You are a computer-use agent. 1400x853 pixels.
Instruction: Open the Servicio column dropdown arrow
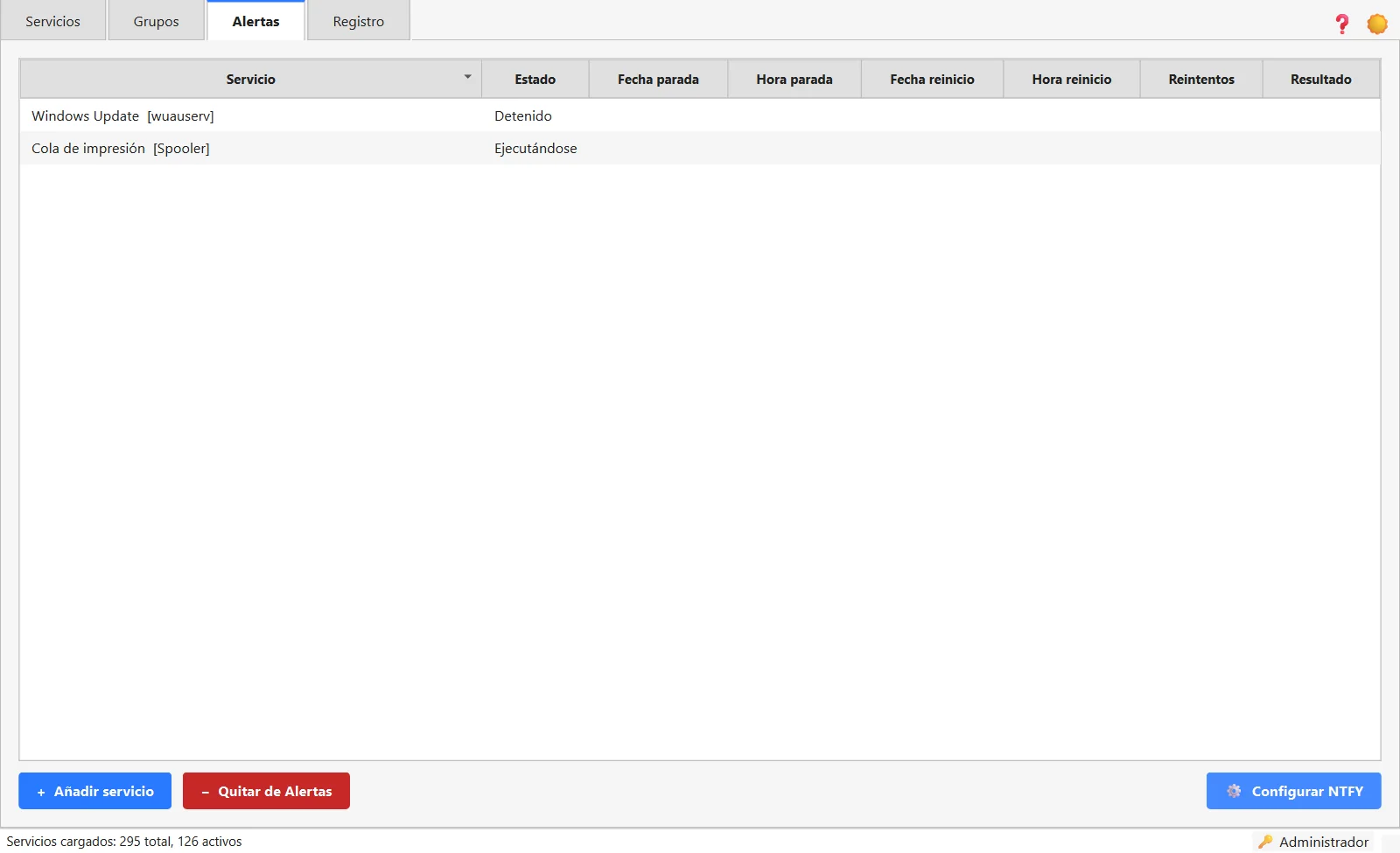(x=468, y=77)
